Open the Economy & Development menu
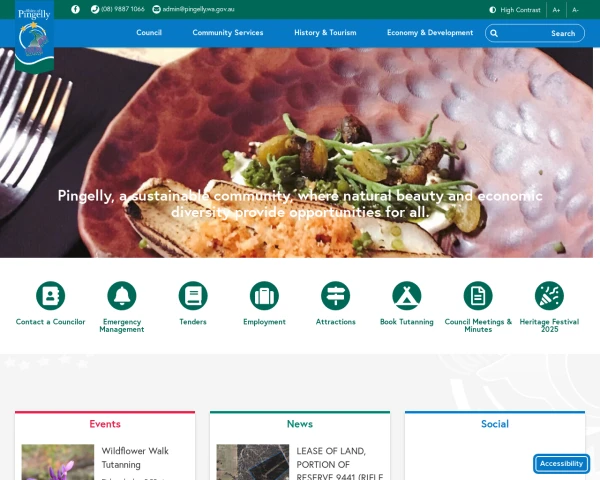Screen dimensions: 600x480 (x=430, y=33)
